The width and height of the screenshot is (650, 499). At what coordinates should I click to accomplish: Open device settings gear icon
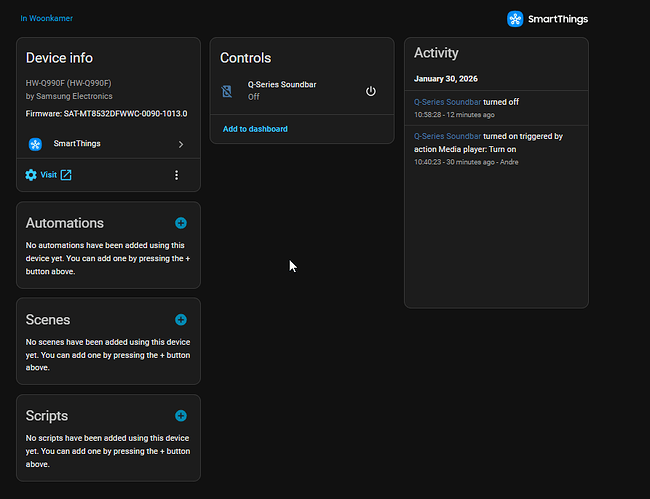point(31,175)
